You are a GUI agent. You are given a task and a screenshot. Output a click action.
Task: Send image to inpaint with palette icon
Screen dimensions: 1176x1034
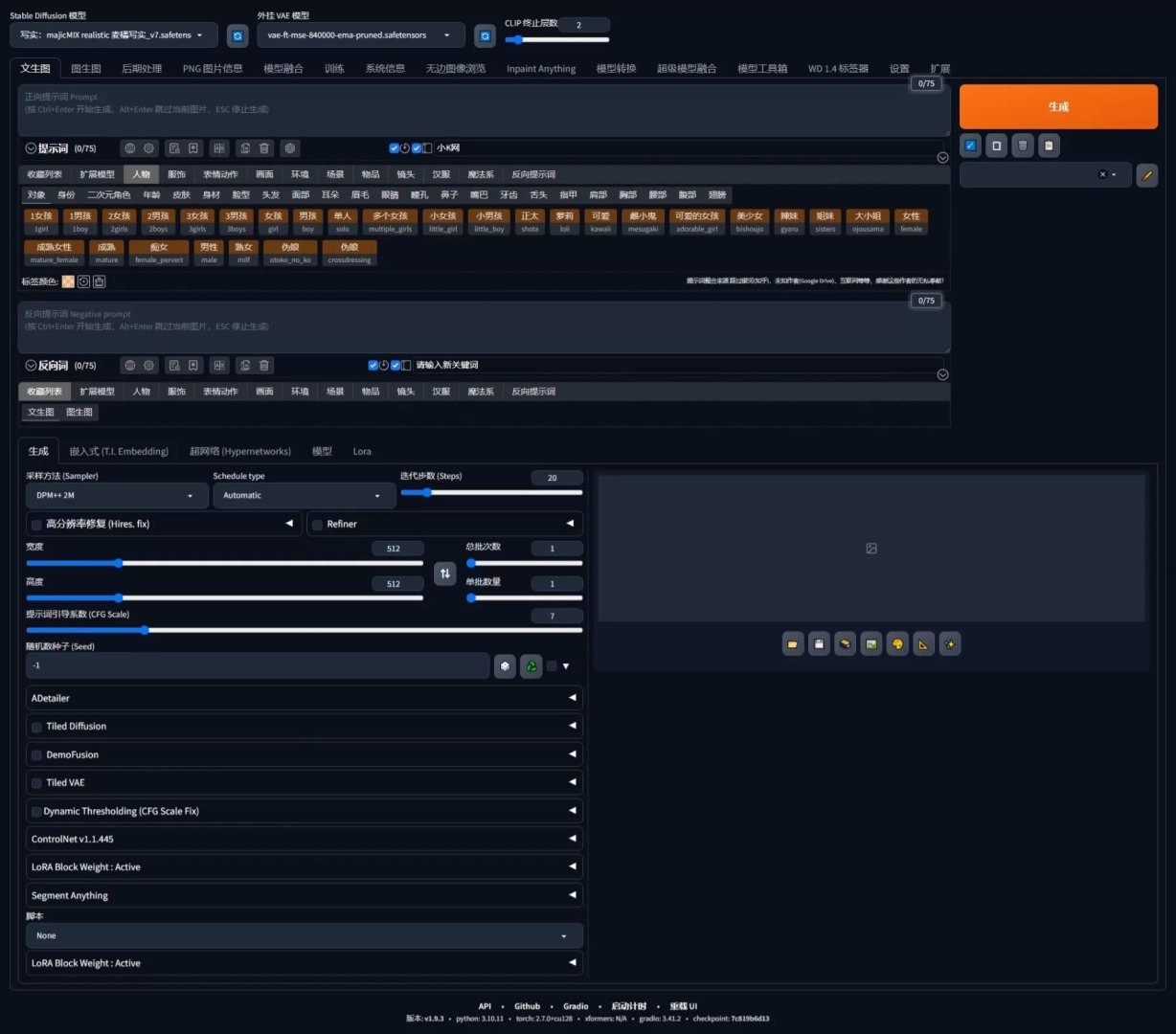(x=897, y=644)
